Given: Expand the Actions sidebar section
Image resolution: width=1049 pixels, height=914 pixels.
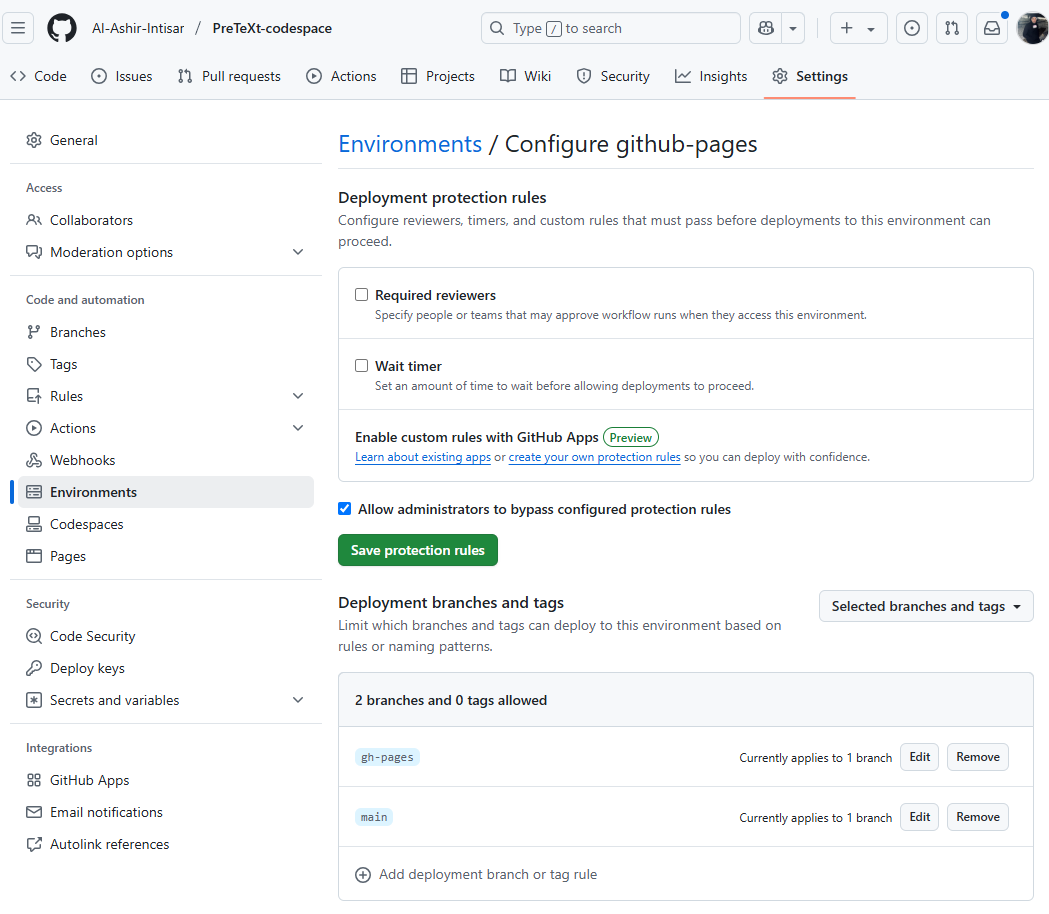Looking at the screenshot, I should click(298, 428).
